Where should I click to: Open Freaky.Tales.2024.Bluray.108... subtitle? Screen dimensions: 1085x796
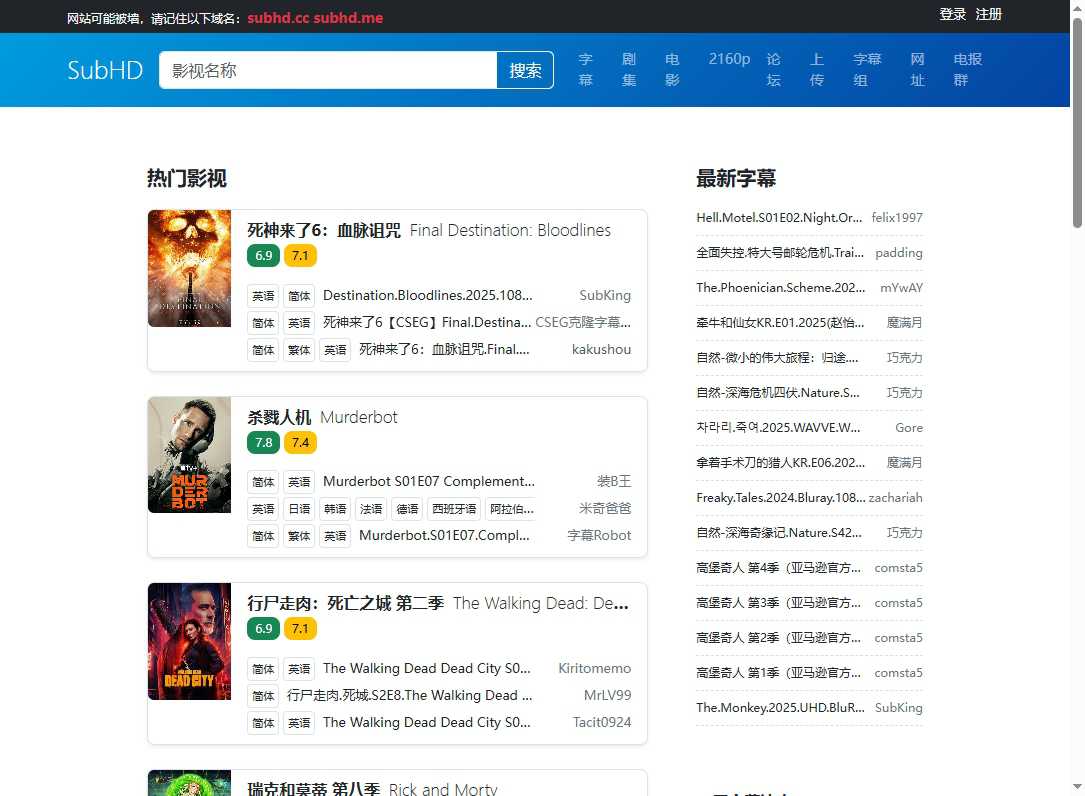point(781,498)
